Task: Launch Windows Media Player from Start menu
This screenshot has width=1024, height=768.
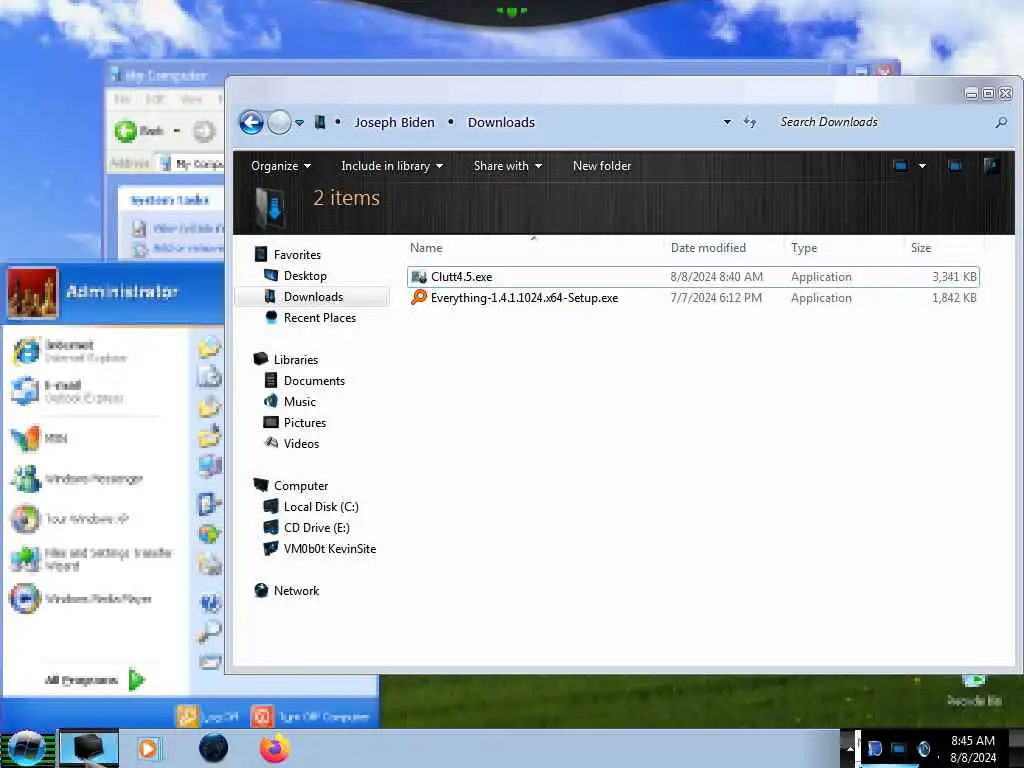Action: 81,599
